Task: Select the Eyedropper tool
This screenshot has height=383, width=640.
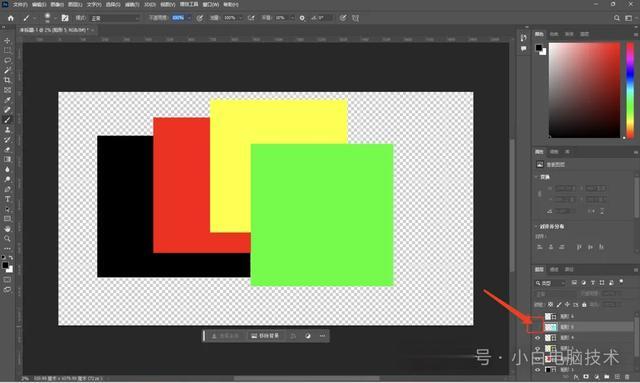Action: point(7,100)
